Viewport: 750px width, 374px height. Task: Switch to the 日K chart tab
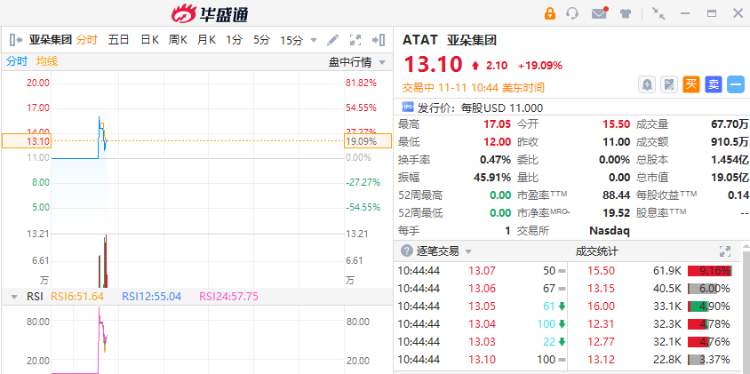tap(149, 40)
